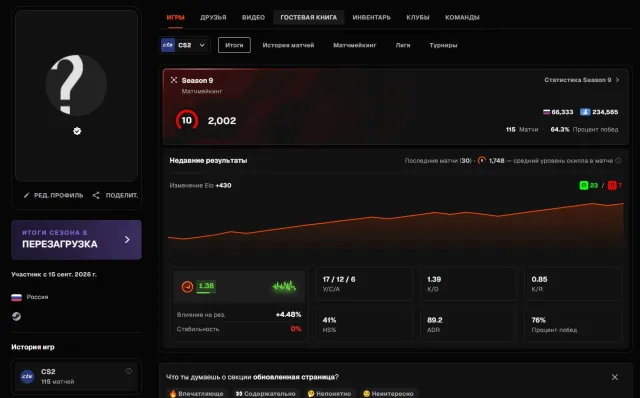Open the Лиги sub-tab

point(403,45)
